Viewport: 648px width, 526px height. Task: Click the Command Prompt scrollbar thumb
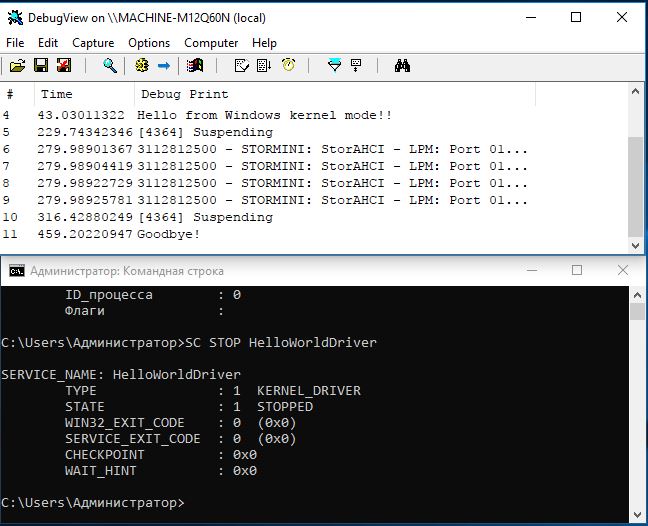[637, 311]
